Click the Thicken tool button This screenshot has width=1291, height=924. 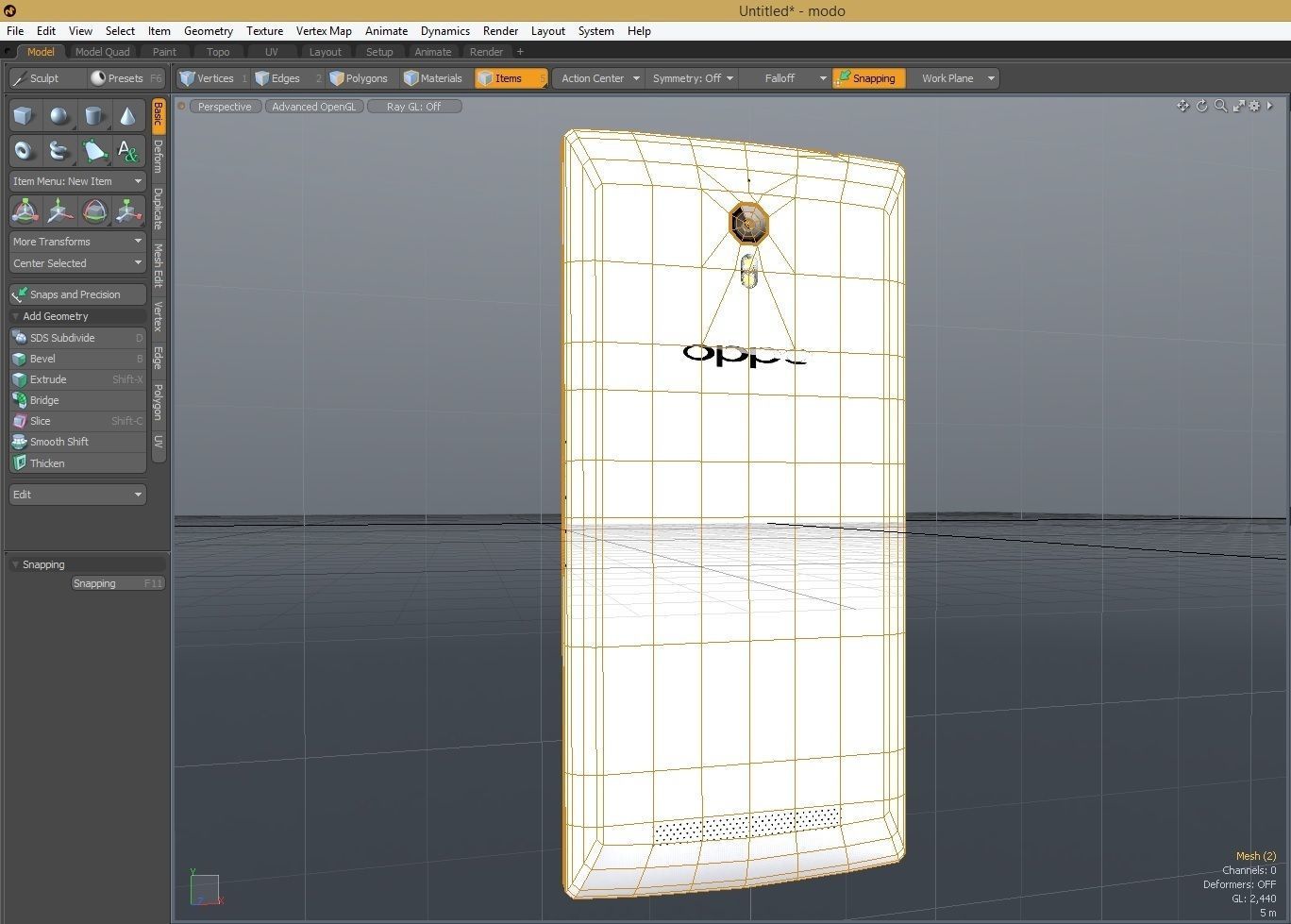pos(77,463)
